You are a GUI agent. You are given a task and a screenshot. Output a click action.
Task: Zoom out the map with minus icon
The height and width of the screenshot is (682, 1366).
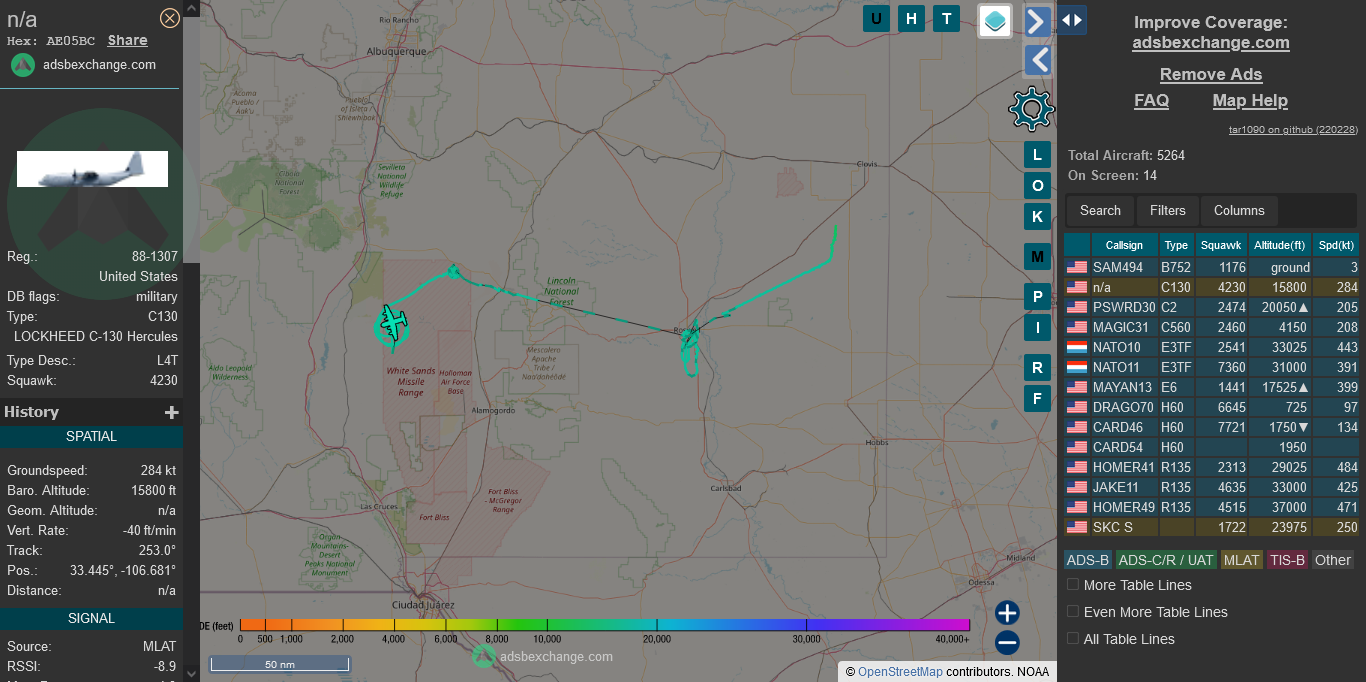click(1007, 643)
